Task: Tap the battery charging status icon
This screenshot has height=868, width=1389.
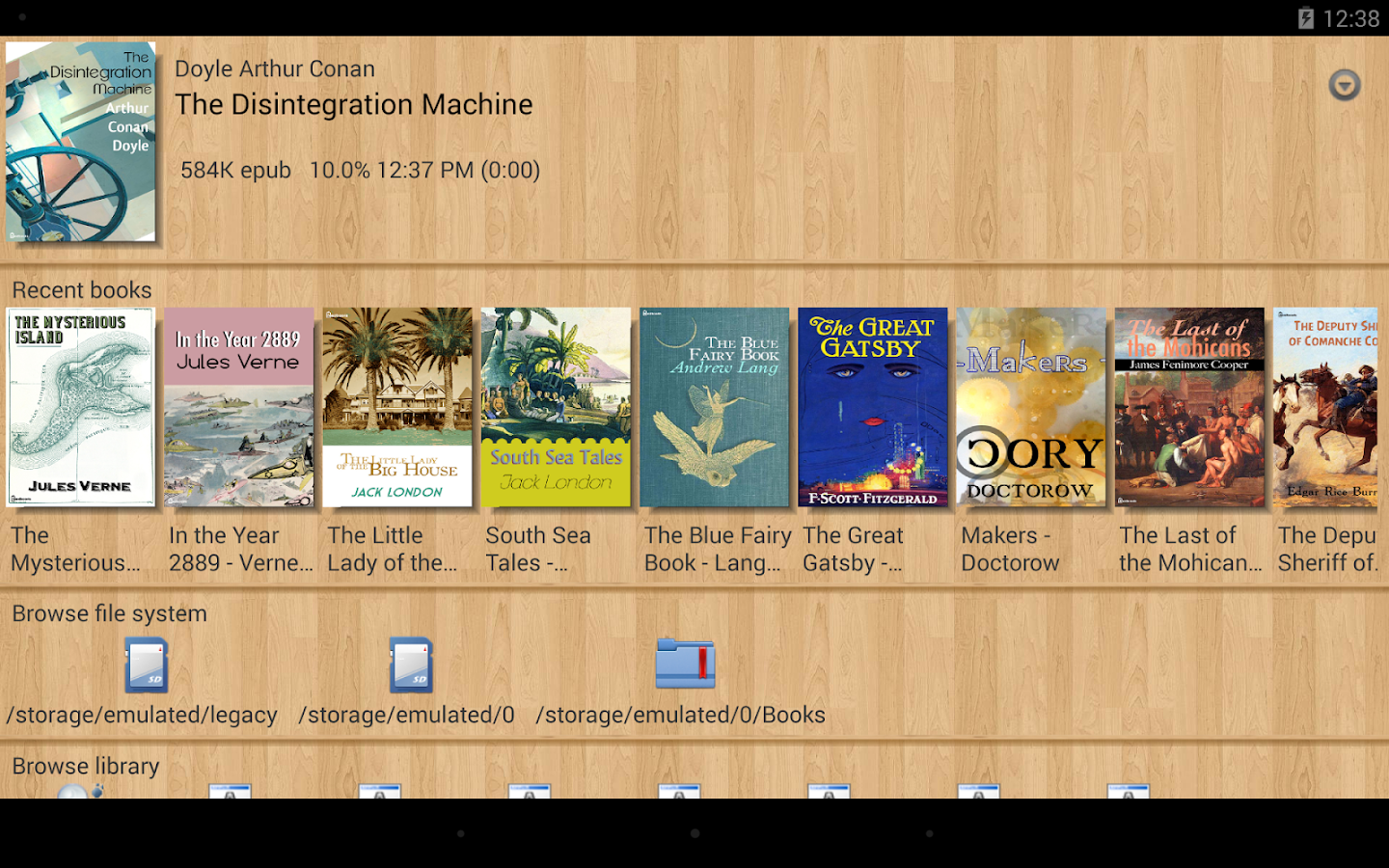Action: coord(1306,18)
